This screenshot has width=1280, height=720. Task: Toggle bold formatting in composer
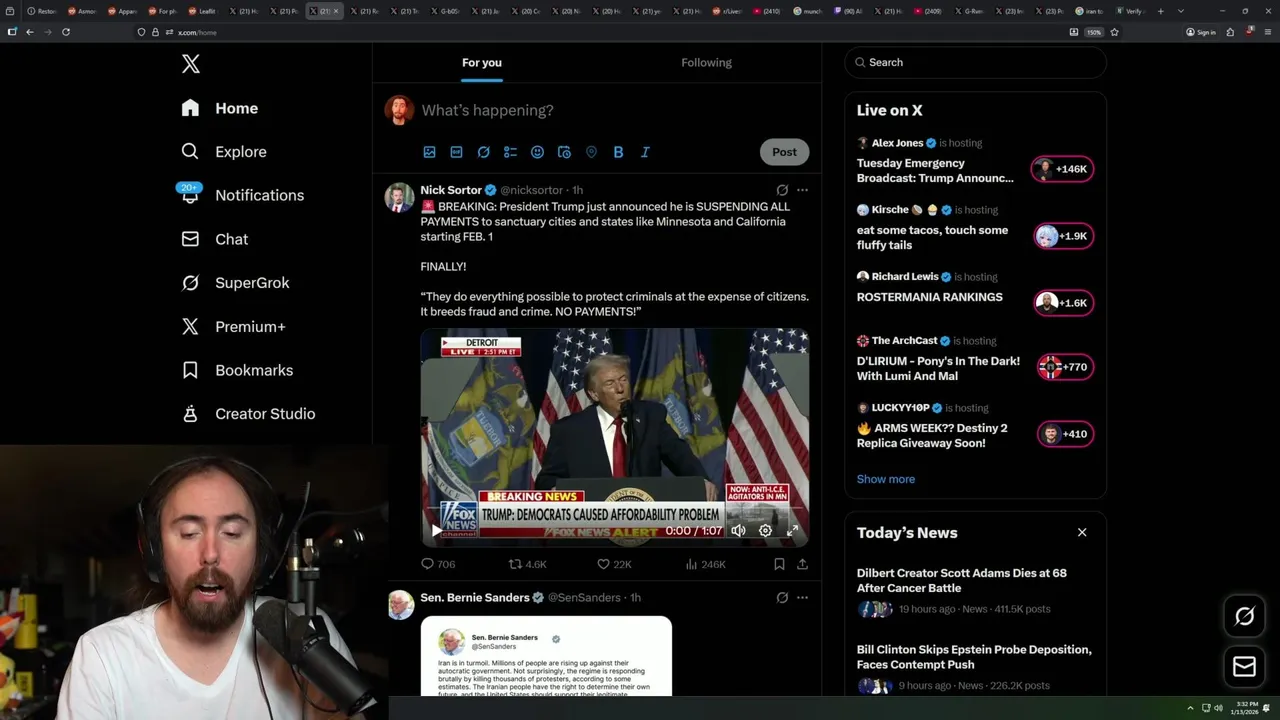click(618, 152)
